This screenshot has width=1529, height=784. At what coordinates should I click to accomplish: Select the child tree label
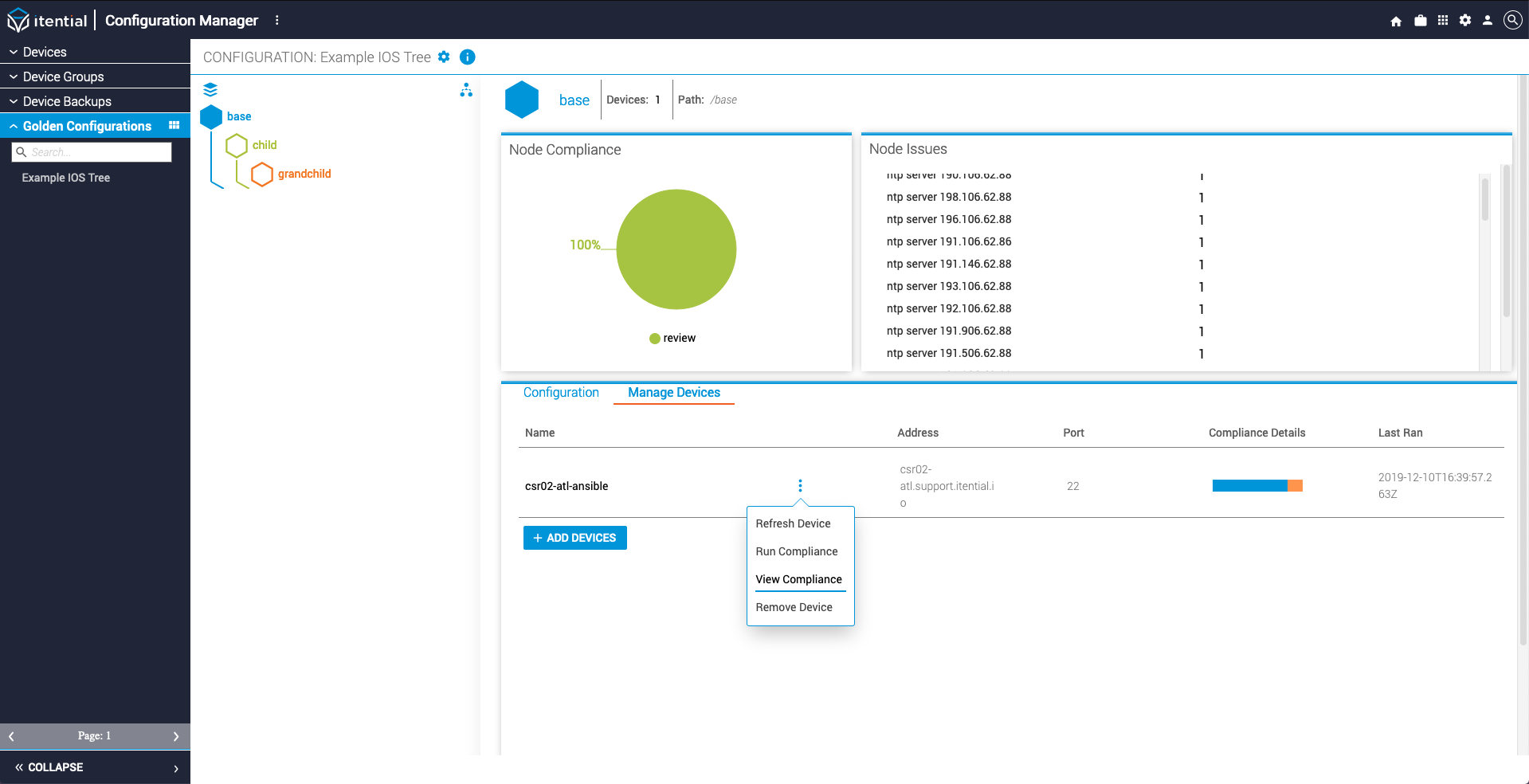[265, 145]
